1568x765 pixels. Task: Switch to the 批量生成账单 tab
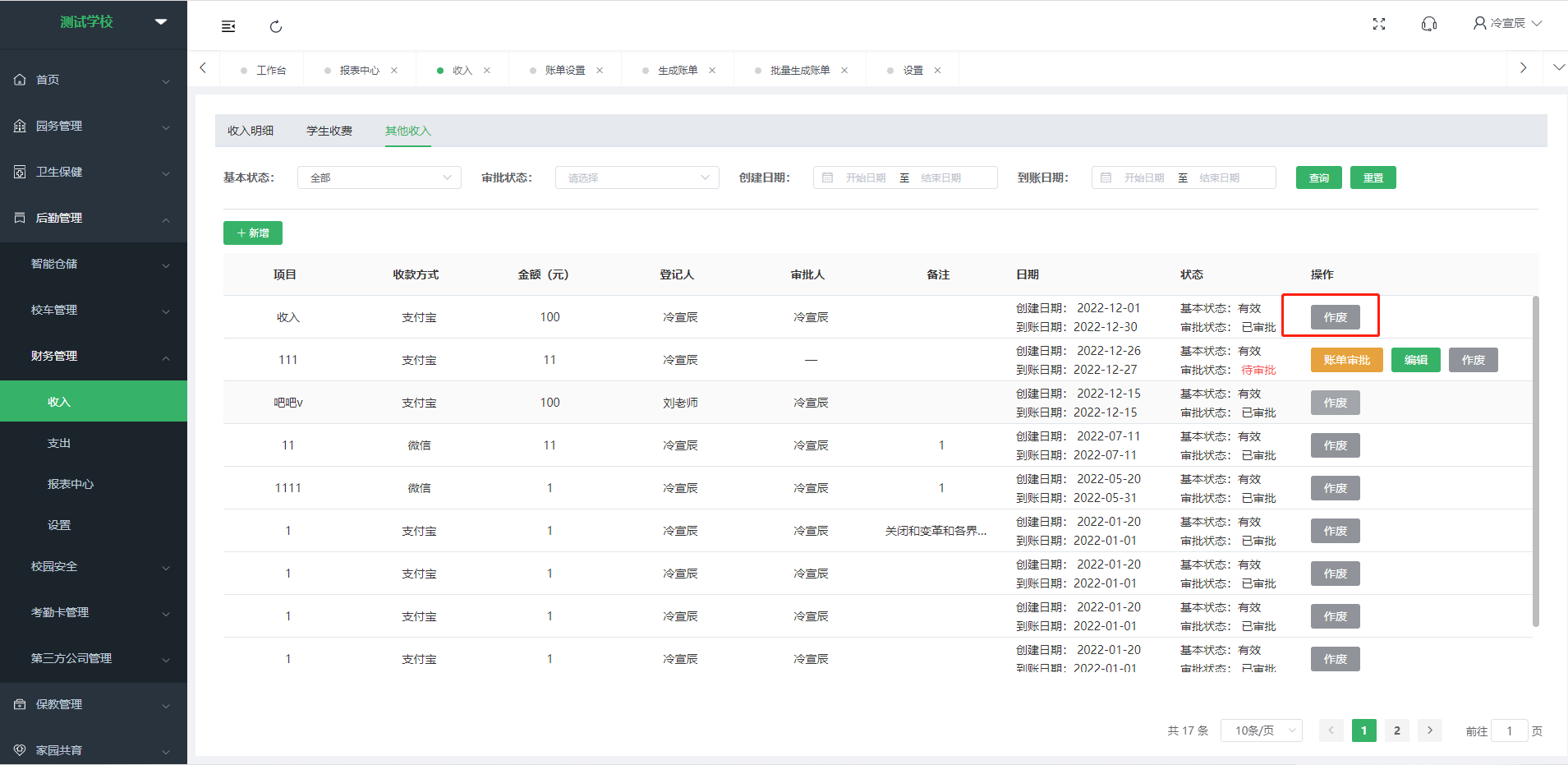point(800,71)
